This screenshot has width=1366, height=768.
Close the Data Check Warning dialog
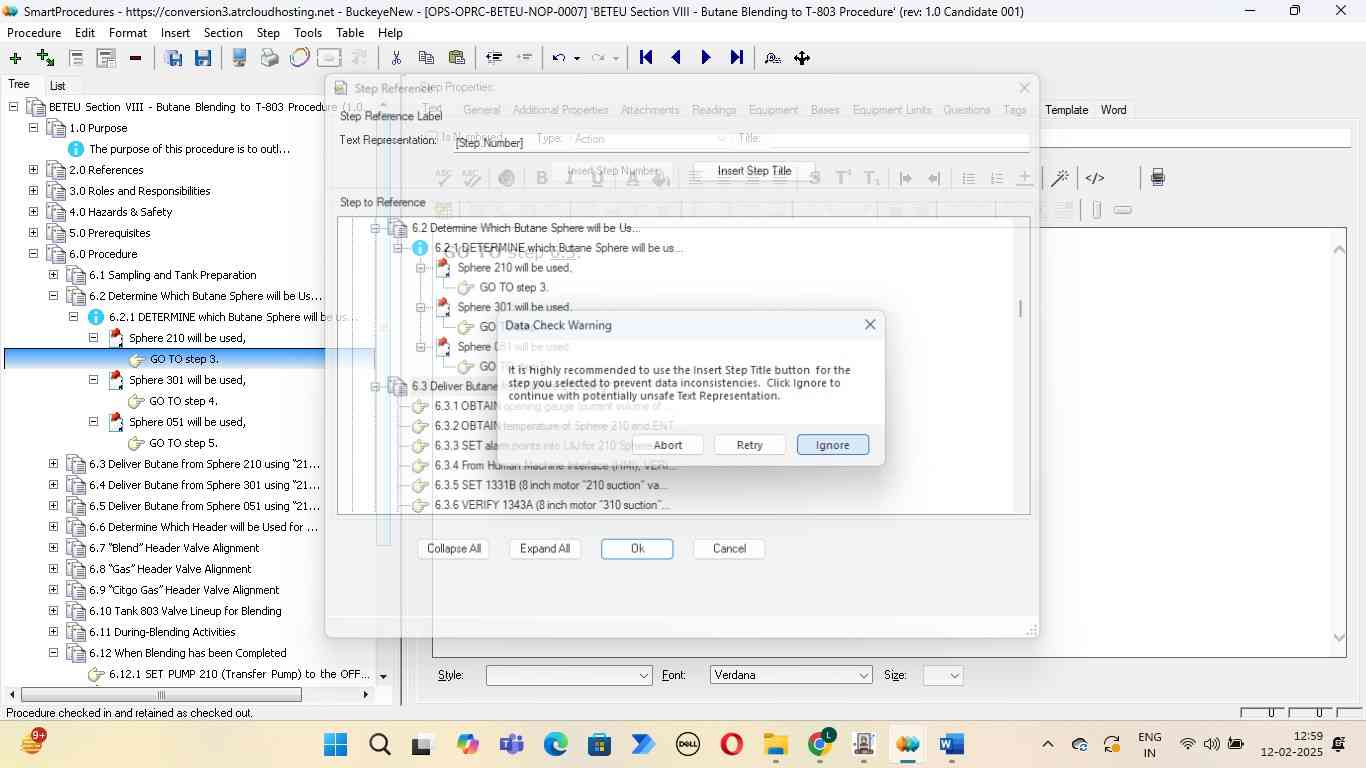[870, 325]
